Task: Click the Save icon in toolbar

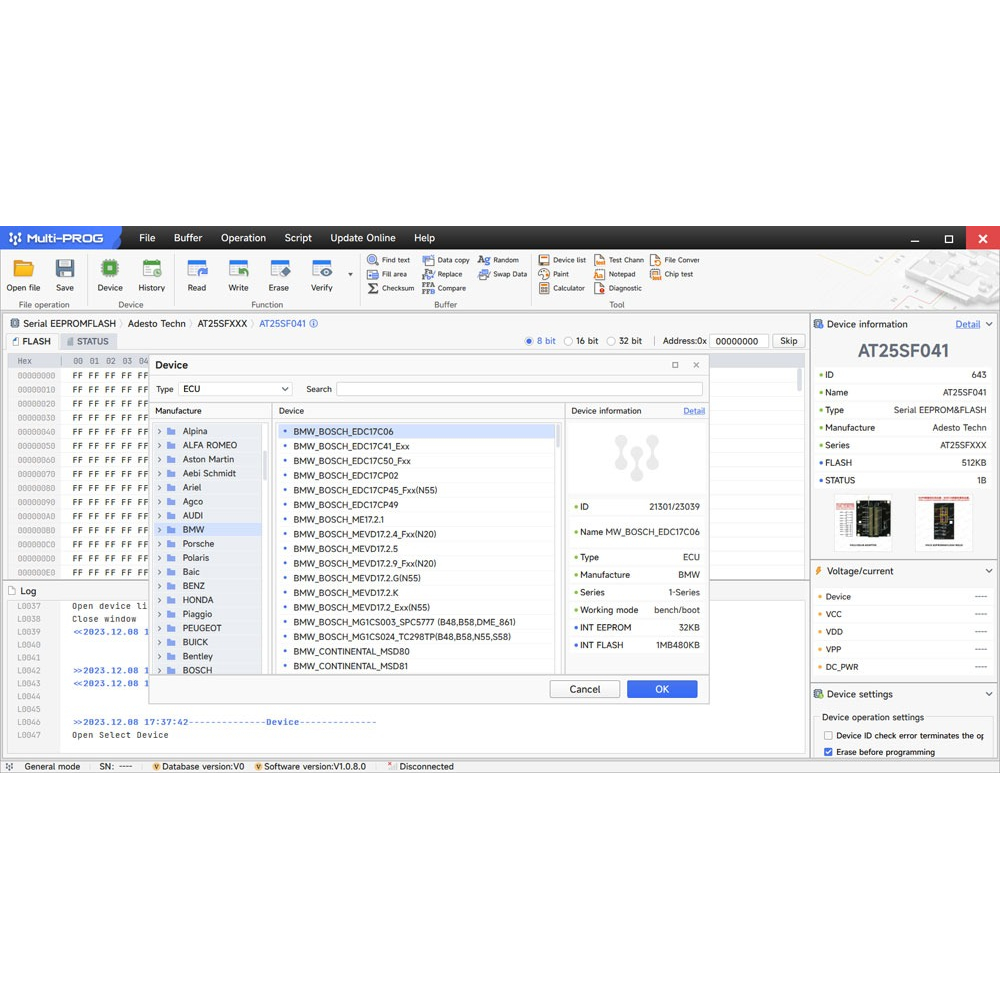Action: (x=65, y=270)
